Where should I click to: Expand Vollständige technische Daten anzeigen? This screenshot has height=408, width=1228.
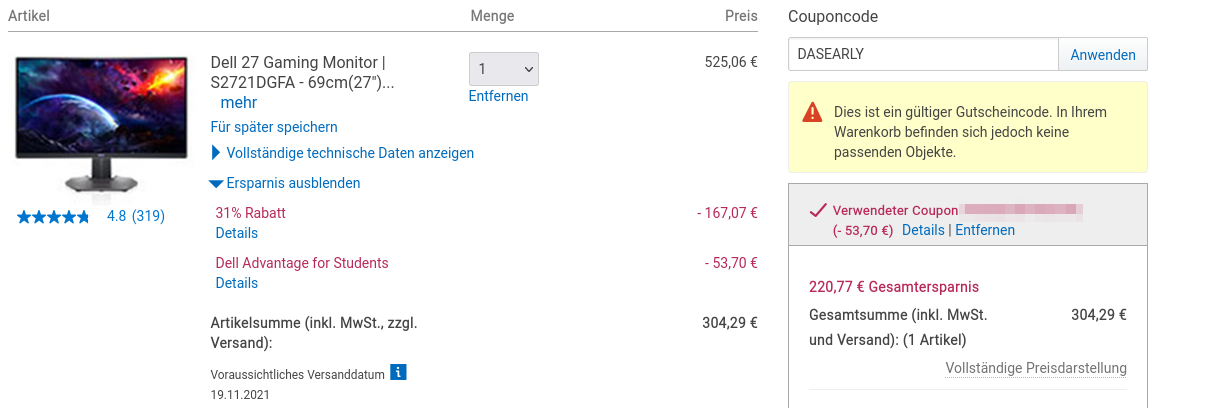(x=342, y=153)
